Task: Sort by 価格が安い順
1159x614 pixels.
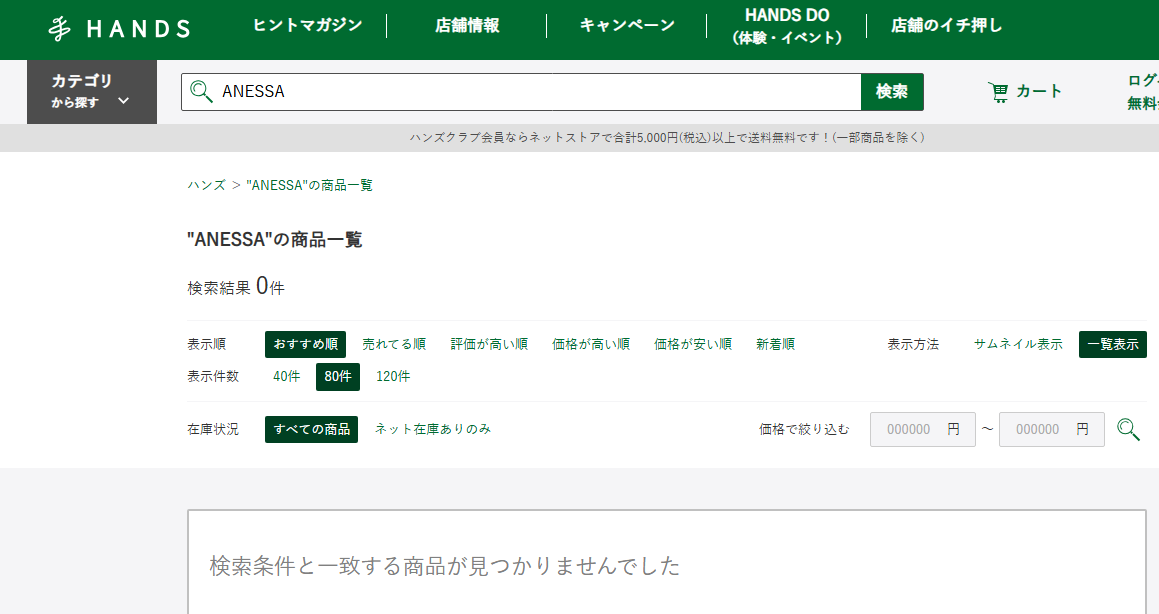Action: (x=693, y=344)
